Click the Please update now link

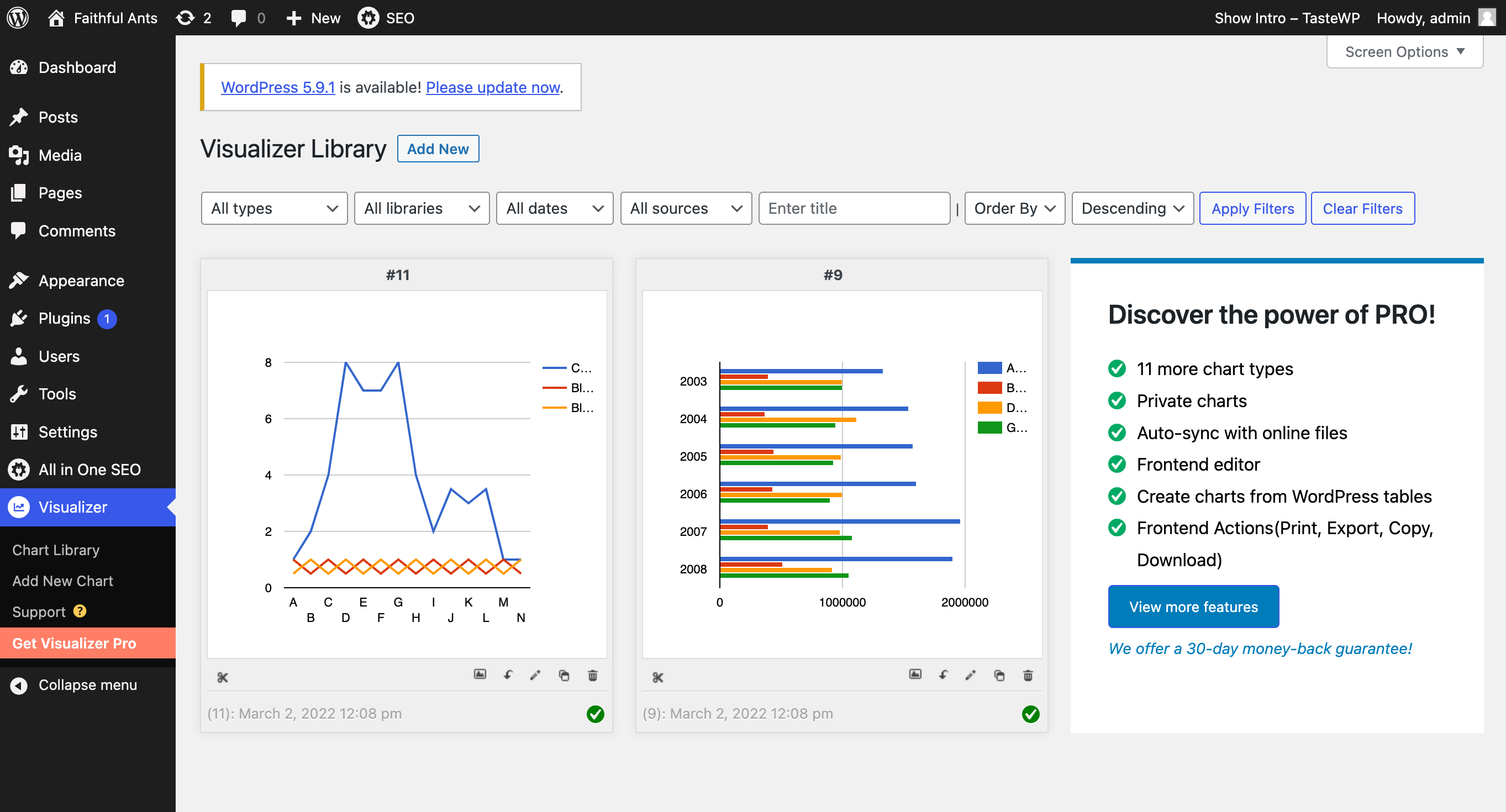click(x=493, y=87)
